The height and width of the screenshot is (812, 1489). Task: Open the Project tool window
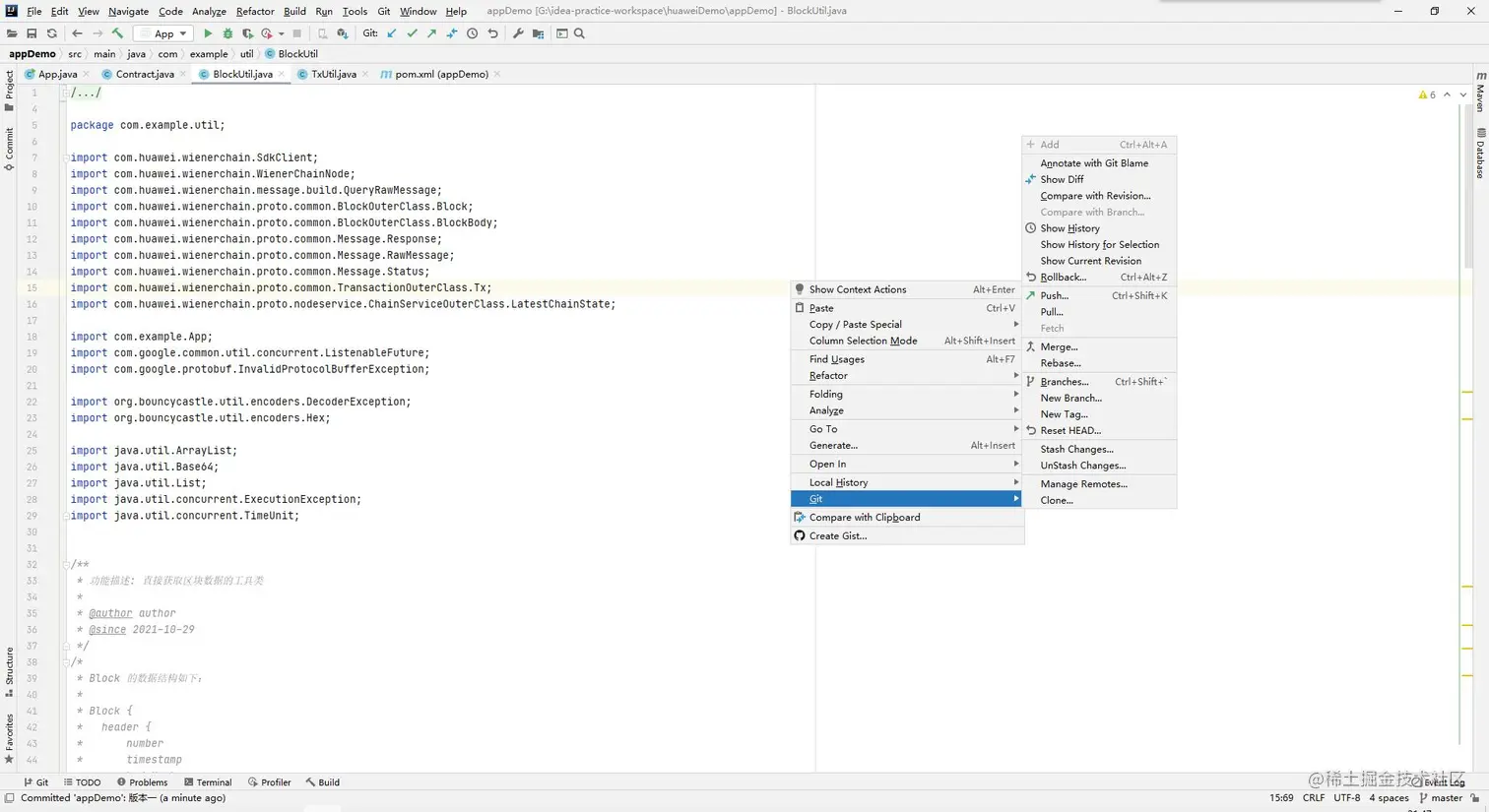tap(9, 90)
